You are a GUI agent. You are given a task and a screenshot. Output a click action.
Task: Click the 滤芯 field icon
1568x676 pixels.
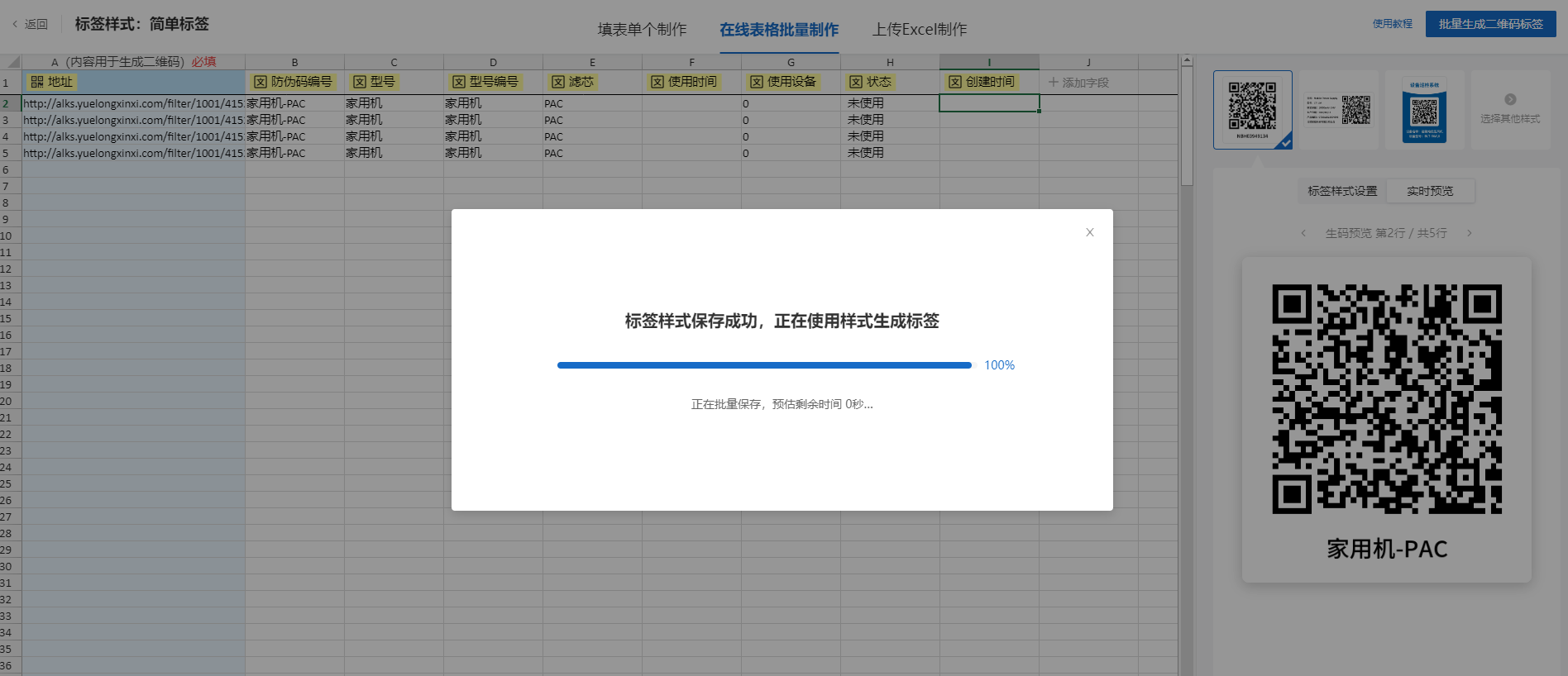tap(558, 82)
